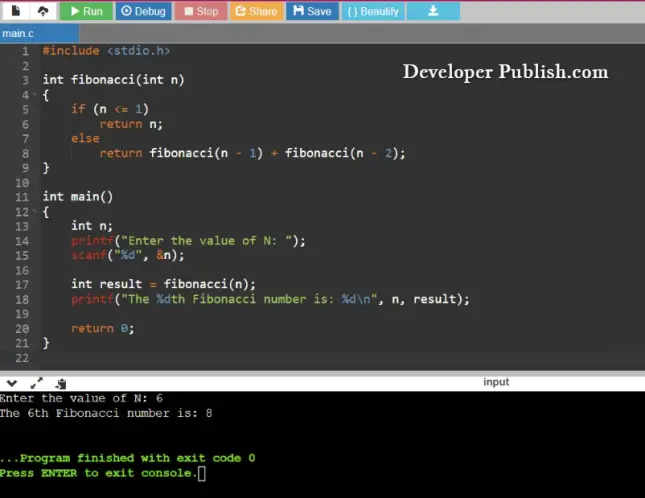
Task: Click the Upload File cloud icon
Action: 42,11
